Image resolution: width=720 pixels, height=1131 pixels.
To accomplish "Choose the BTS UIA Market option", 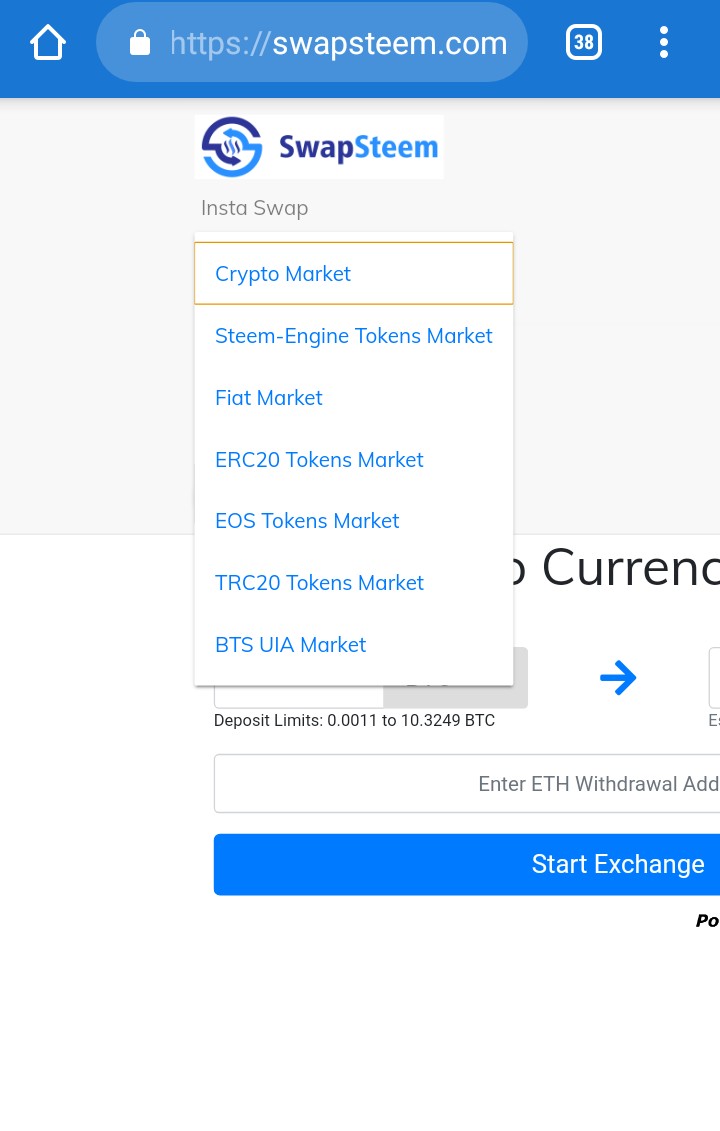I will pyautogui.click(x=354, y=644).
